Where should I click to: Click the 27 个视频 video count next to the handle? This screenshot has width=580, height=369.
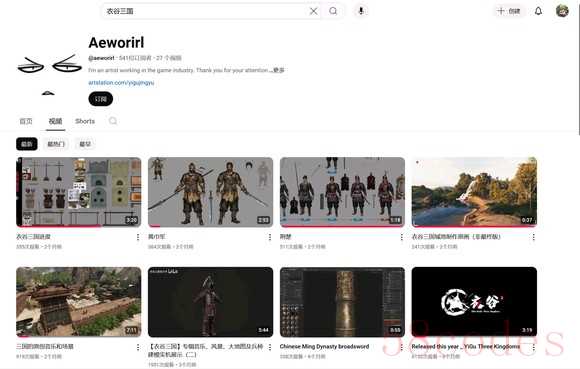pos(169,58)
